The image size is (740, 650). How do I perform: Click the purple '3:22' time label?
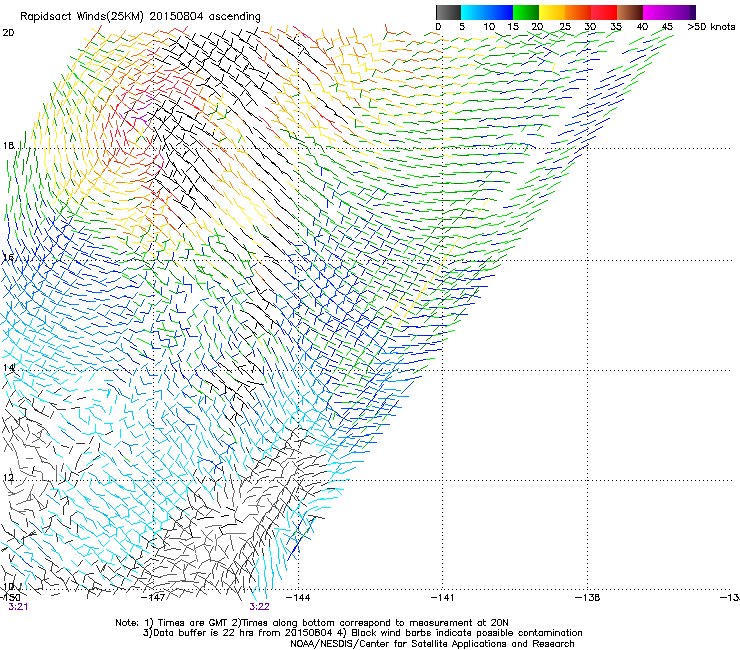click(x=260, y=607)
